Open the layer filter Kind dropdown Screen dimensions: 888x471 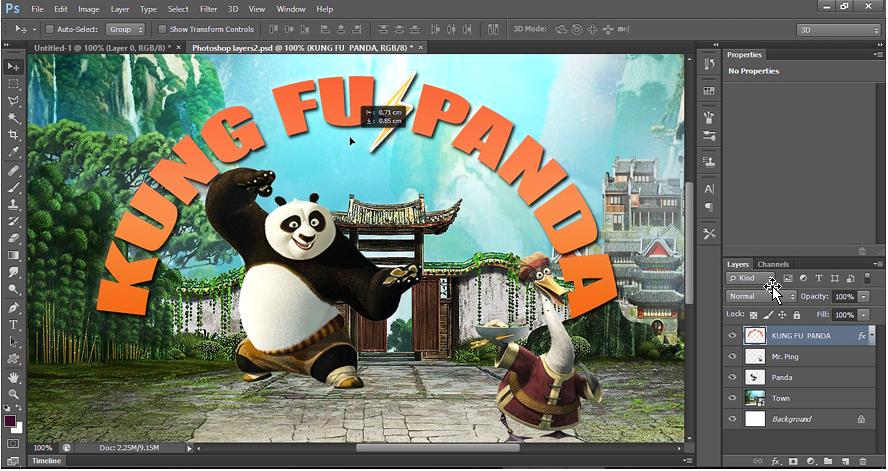tap(750, 278)
